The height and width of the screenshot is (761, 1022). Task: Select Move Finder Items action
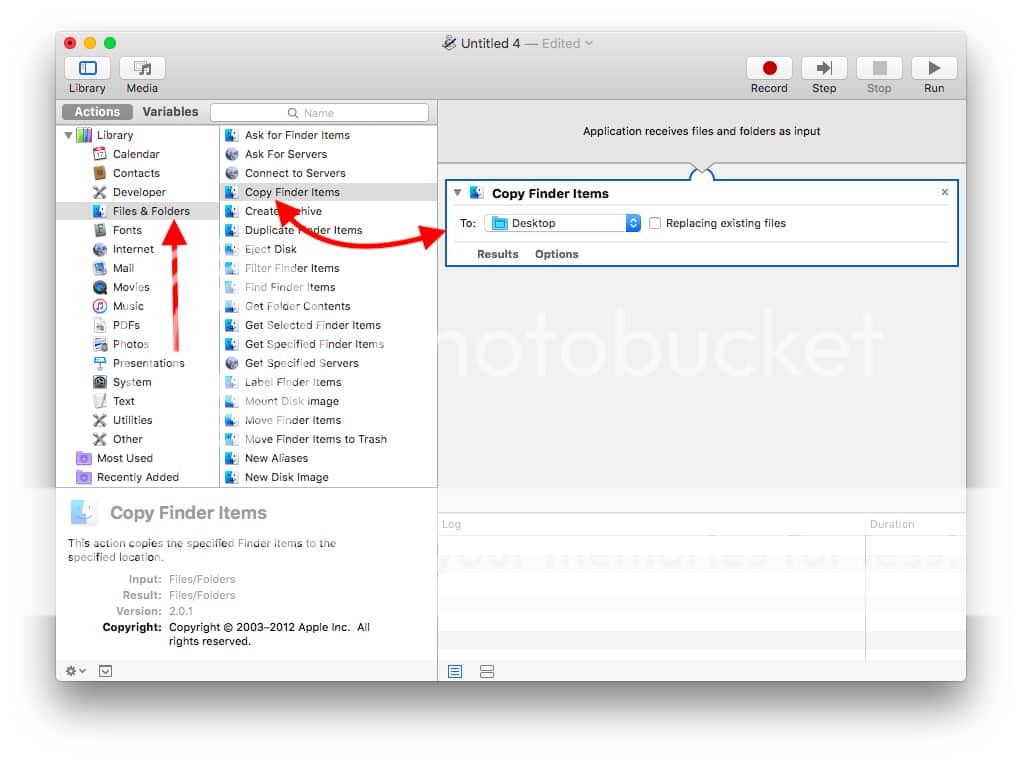[x=328, y=420]
